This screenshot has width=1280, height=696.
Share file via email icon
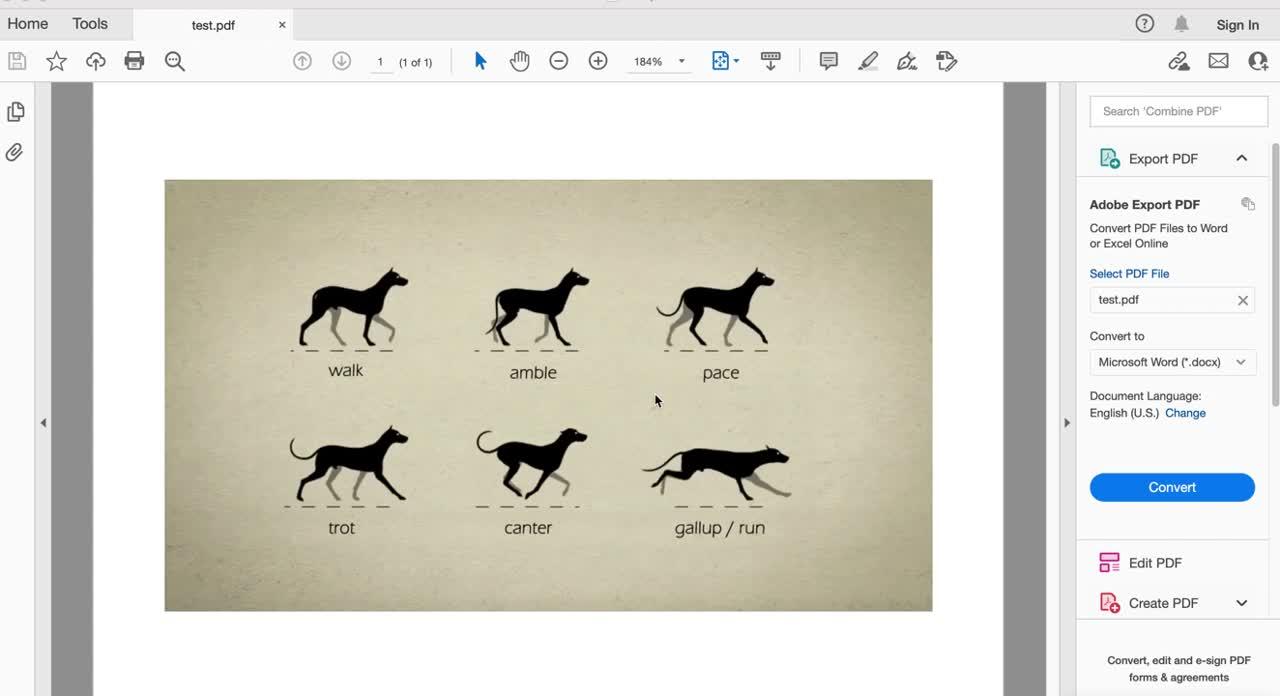(x=1218, y=61)
